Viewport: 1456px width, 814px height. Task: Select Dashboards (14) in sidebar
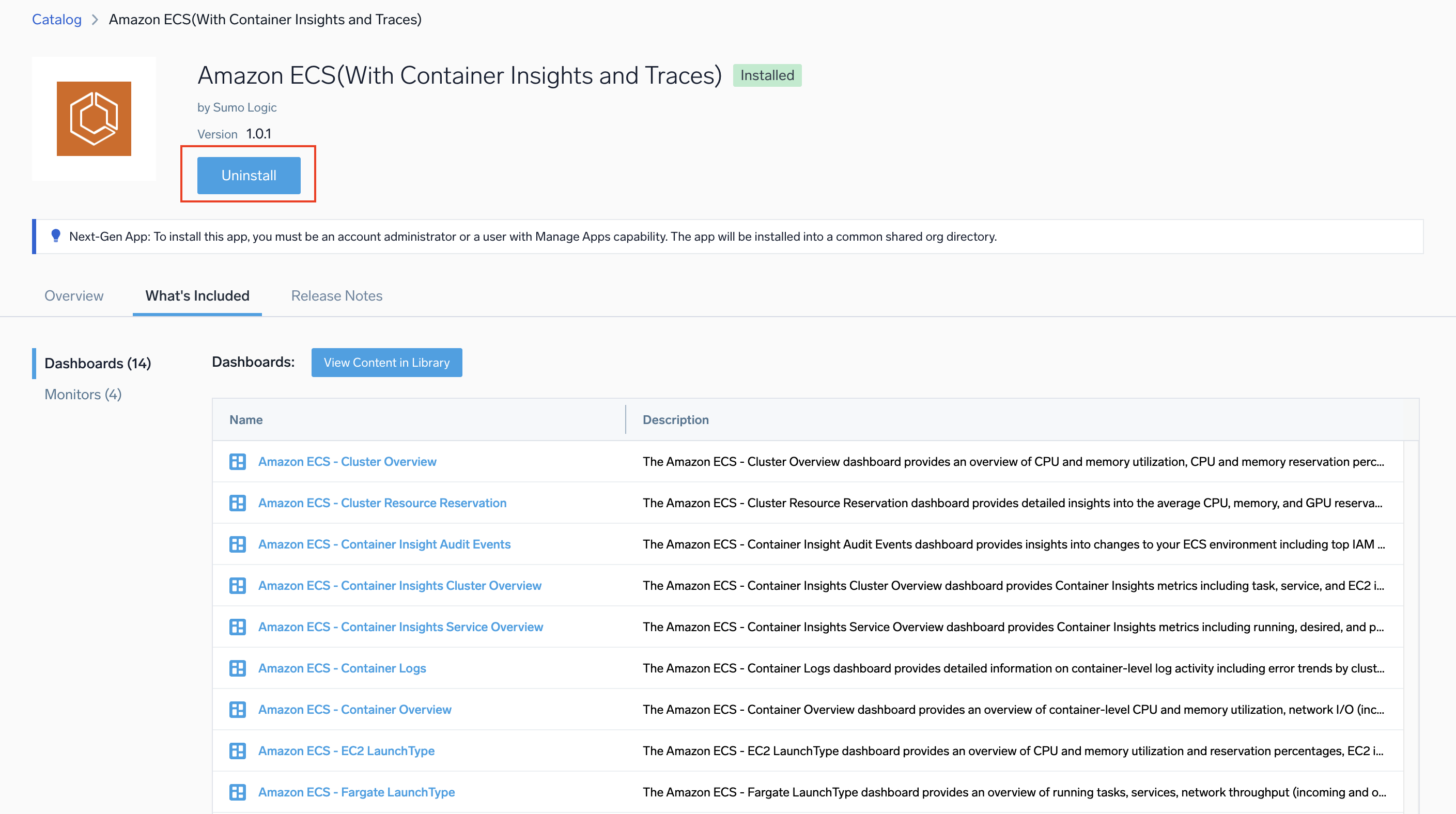pyautogui.click(x=98, y=363)
